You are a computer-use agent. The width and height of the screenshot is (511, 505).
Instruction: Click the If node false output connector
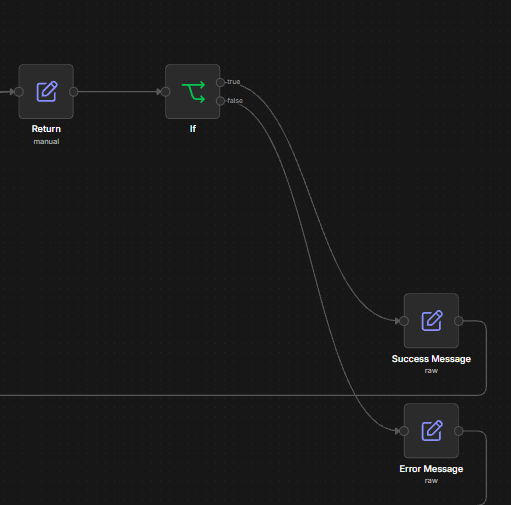tap(220, 101)
